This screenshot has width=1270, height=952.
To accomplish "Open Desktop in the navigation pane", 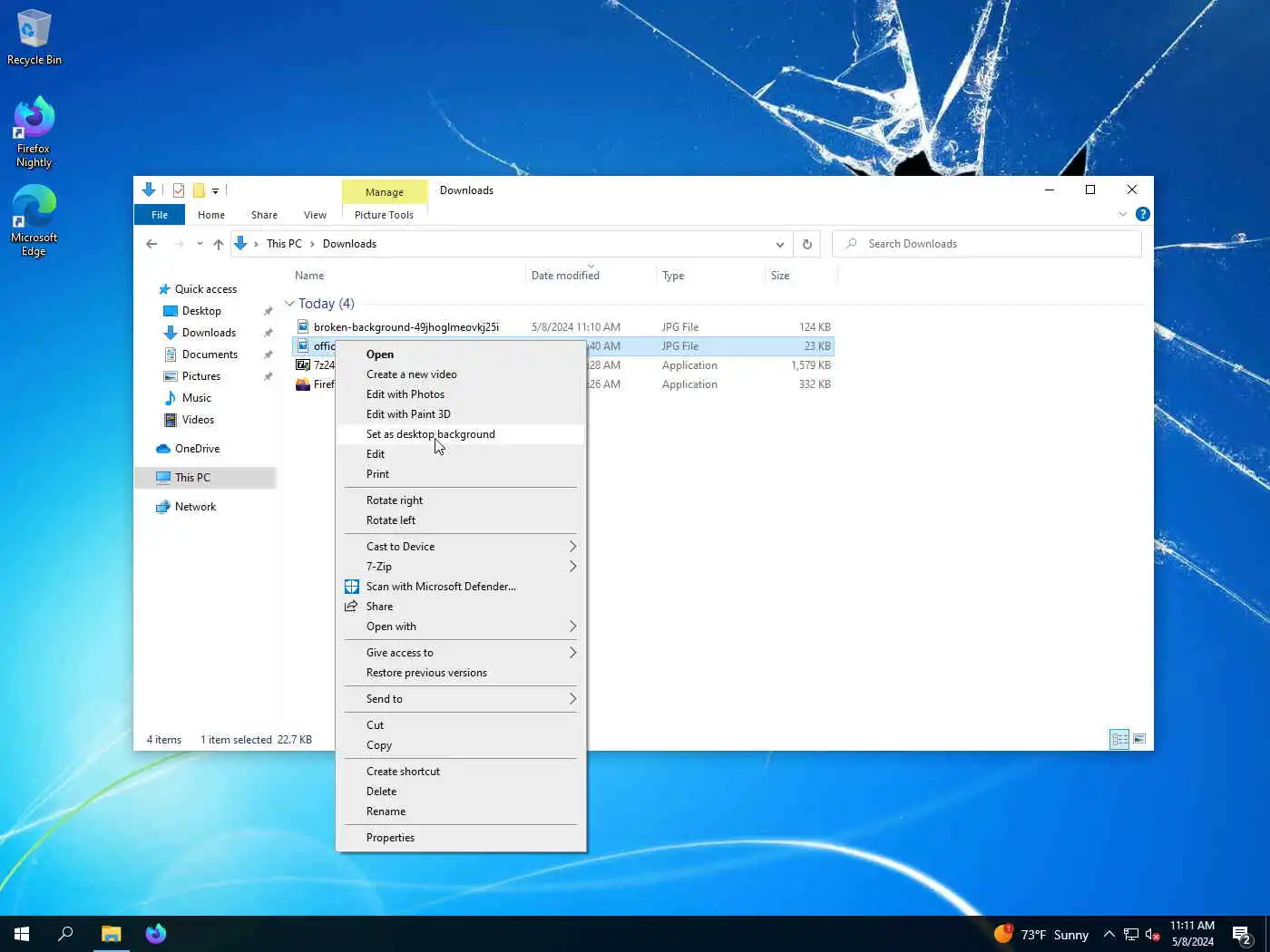I will [201, 311].
